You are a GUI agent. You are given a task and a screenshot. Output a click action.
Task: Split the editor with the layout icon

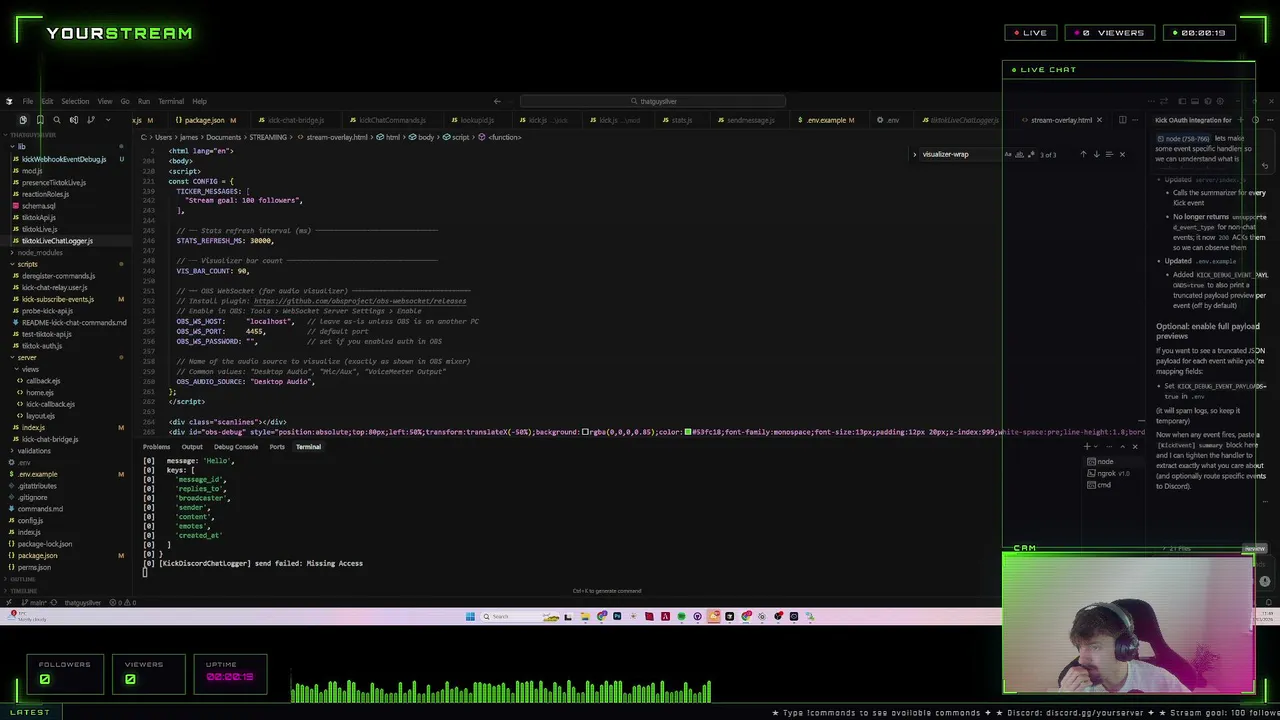point(1122,120)
